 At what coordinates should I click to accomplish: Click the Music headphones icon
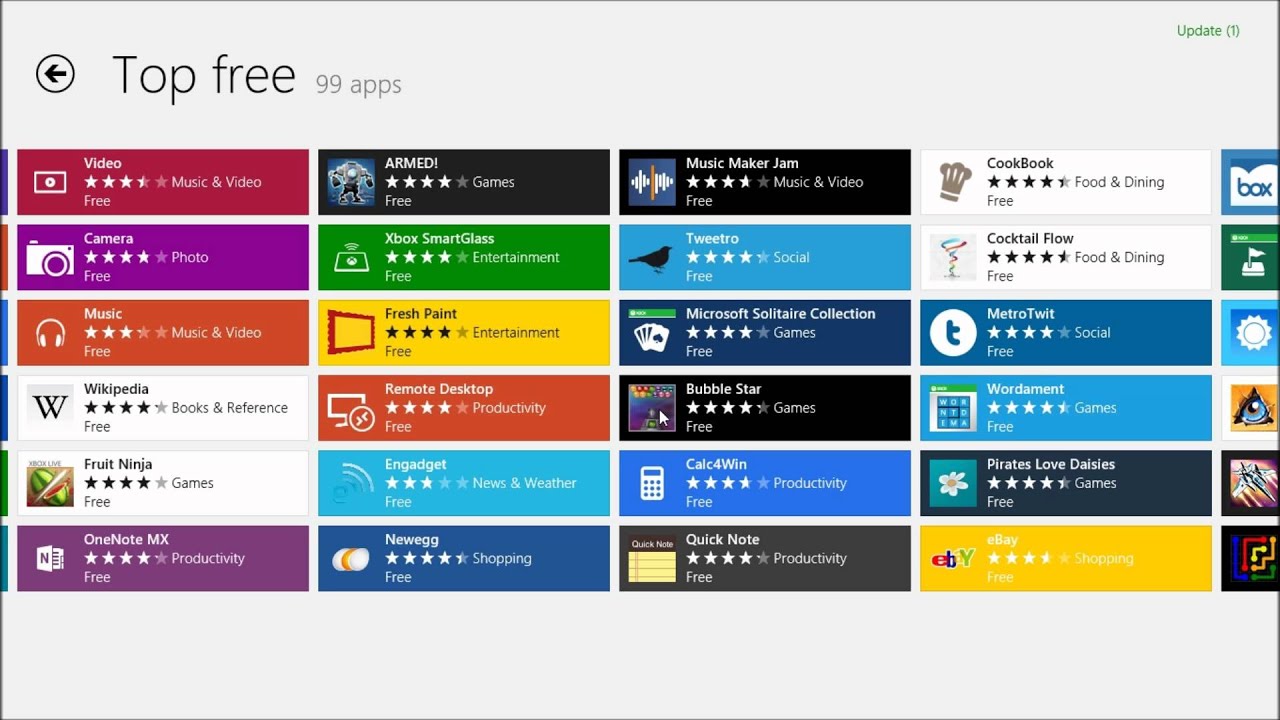coord(50,333)
